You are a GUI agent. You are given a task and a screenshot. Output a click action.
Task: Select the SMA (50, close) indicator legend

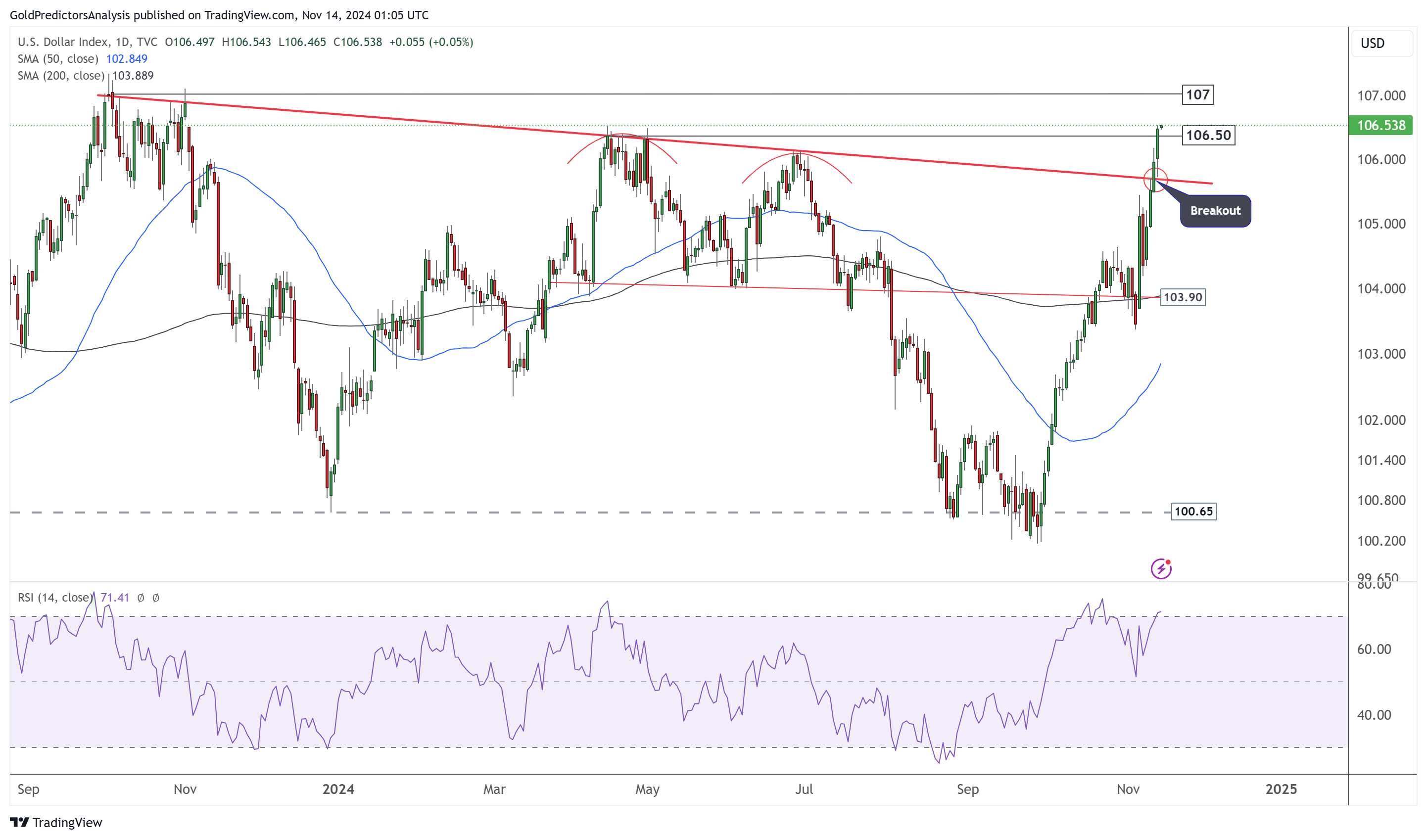coord(58,59)
